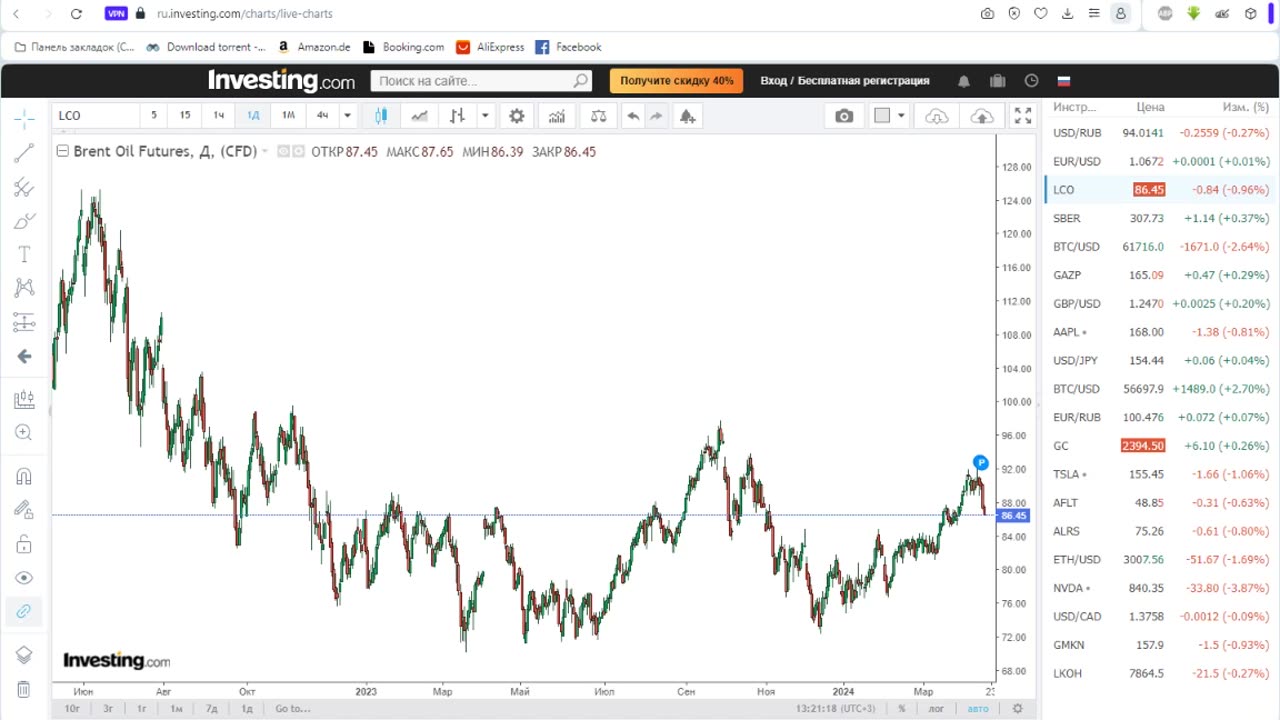1280x720 pixels.
Task: Click the site search field
Action: 481,81
